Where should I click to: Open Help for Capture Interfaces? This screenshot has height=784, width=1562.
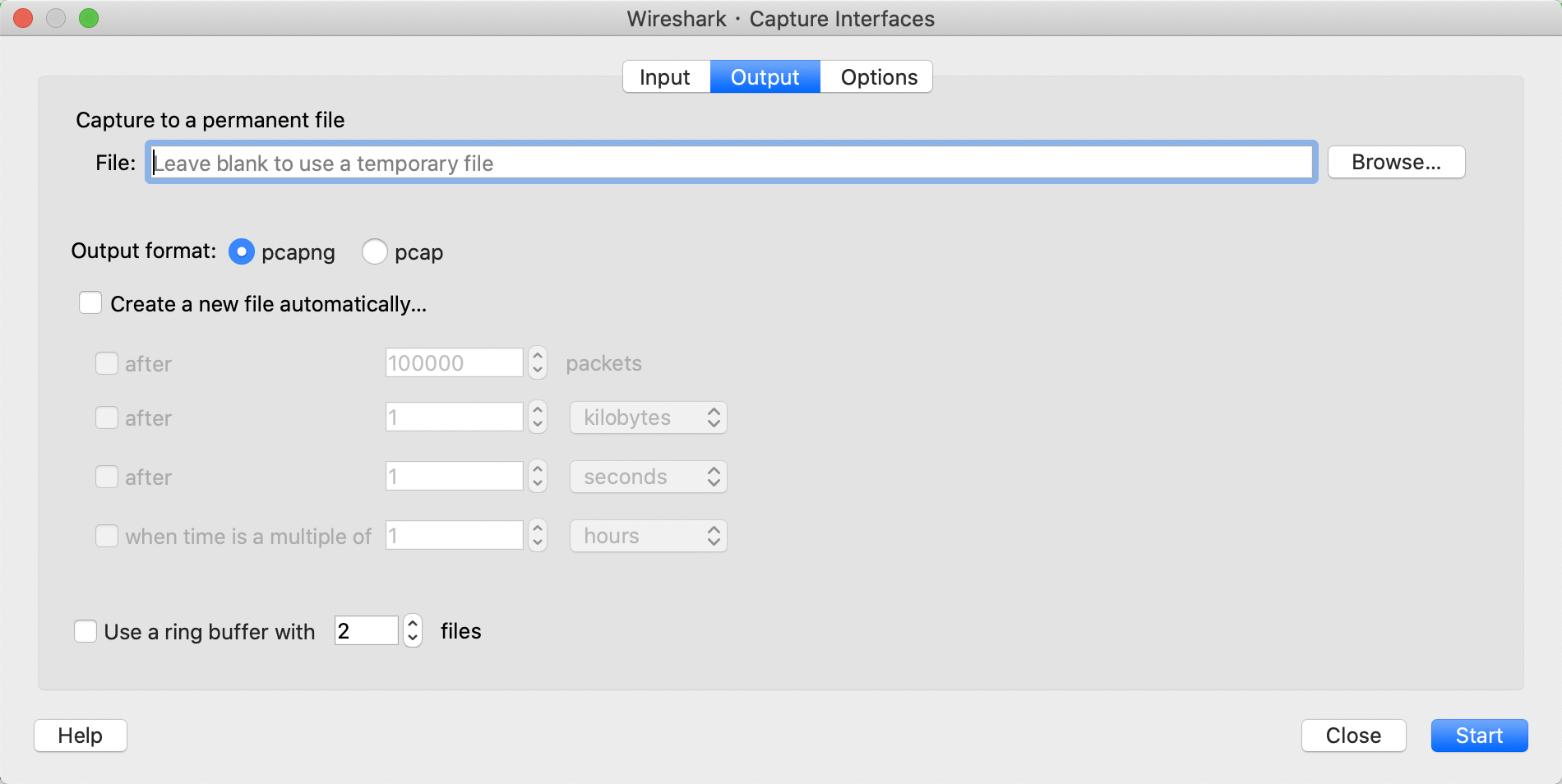click(81, 736)
